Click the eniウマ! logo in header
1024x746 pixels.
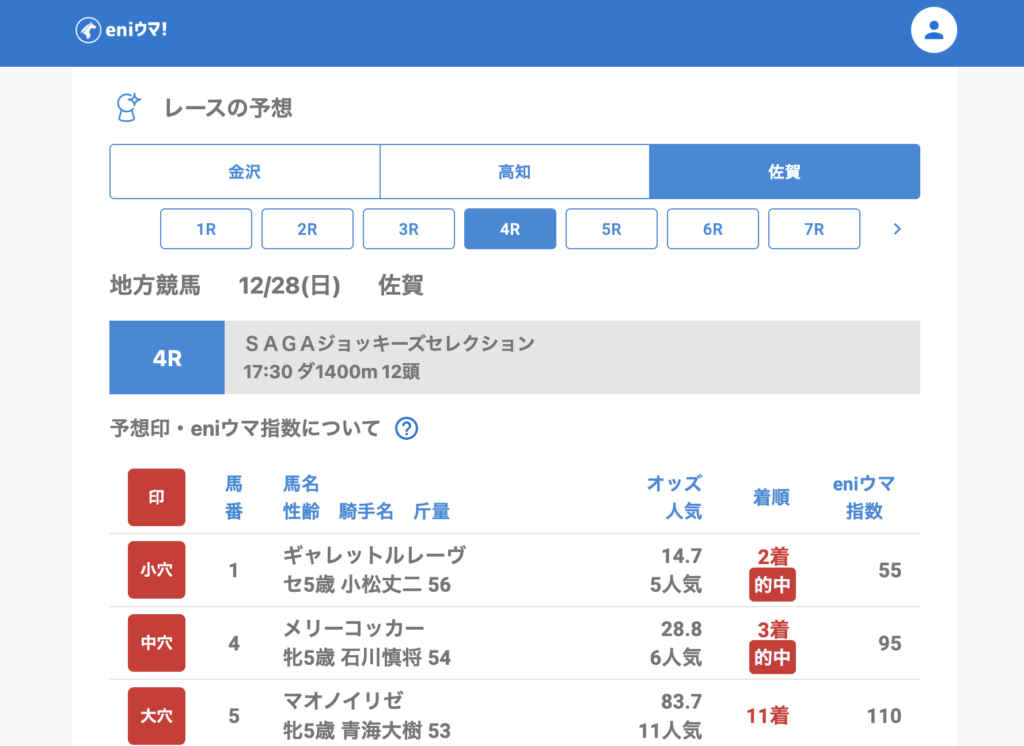click(x=121, y=30)
